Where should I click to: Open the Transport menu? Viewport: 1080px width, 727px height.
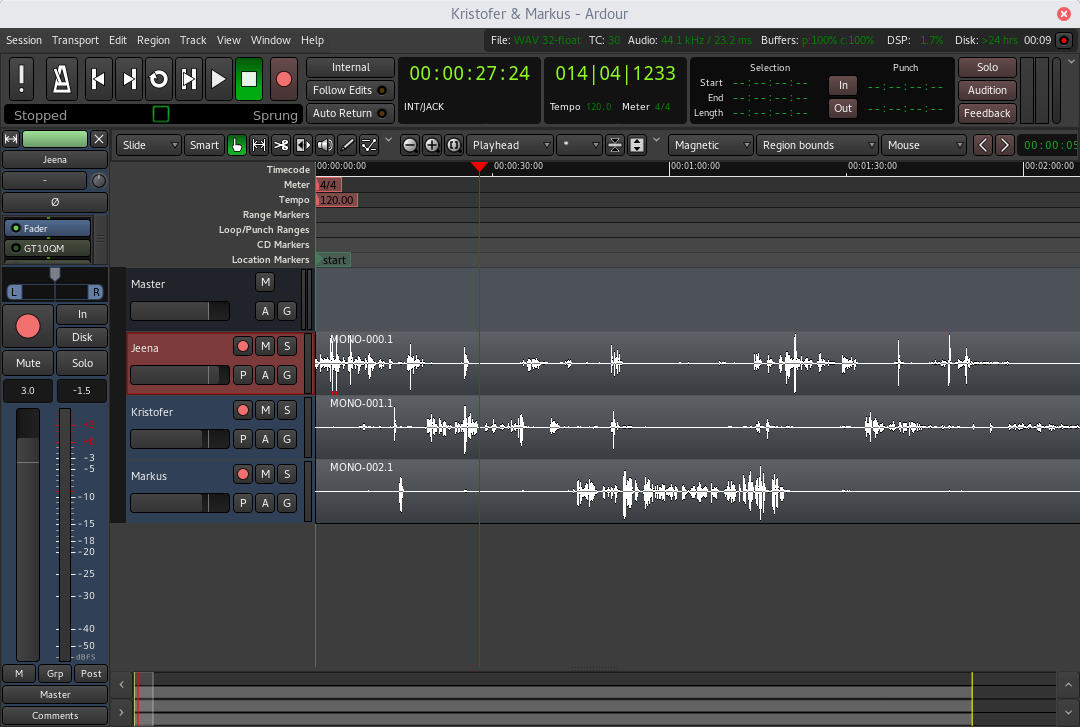click(x=75, y=40)
